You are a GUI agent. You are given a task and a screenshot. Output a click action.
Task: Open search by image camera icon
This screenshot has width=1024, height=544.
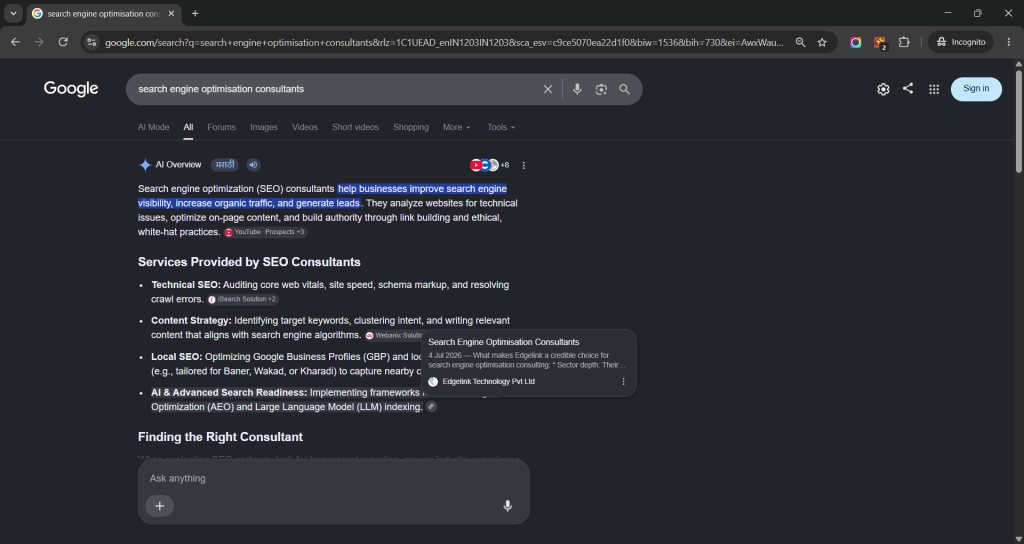[x=601, y=89]
